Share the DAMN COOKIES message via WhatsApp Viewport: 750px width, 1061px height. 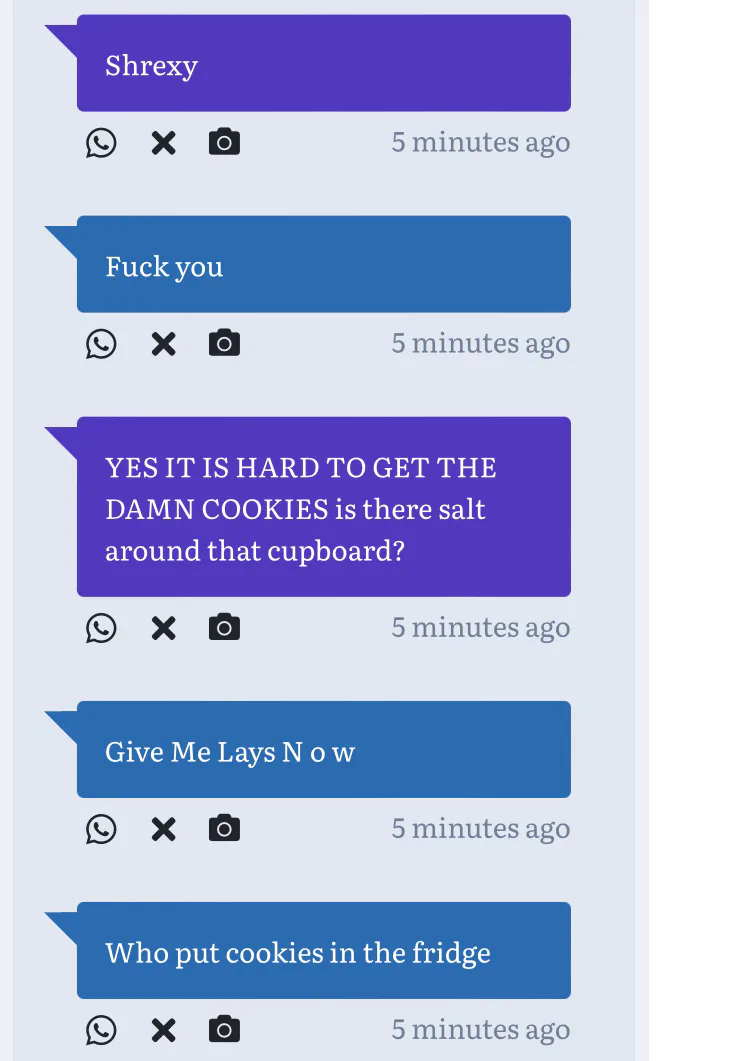[101, 628]
